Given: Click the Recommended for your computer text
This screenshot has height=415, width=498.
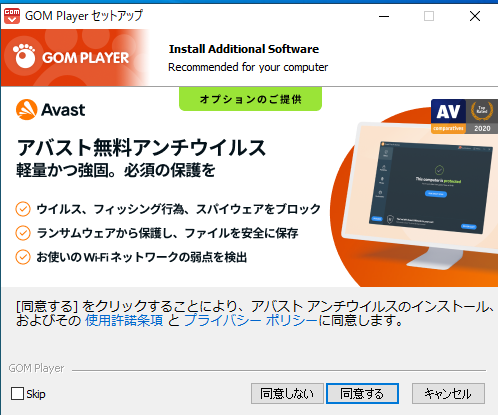Looking at the screenshot, I should pyautogui.click(x=248, y=67).
